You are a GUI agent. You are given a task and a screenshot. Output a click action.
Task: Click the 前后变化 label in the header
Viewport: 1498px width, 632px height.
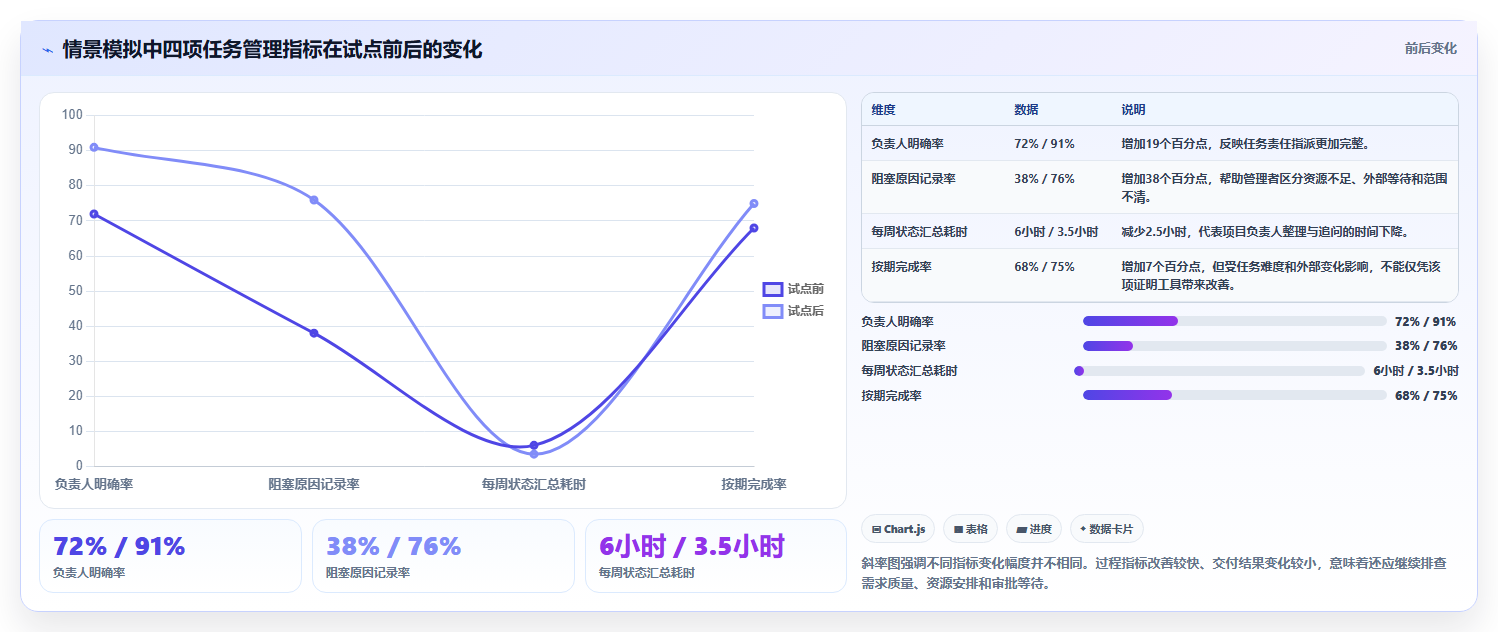tap(1430, 48)
